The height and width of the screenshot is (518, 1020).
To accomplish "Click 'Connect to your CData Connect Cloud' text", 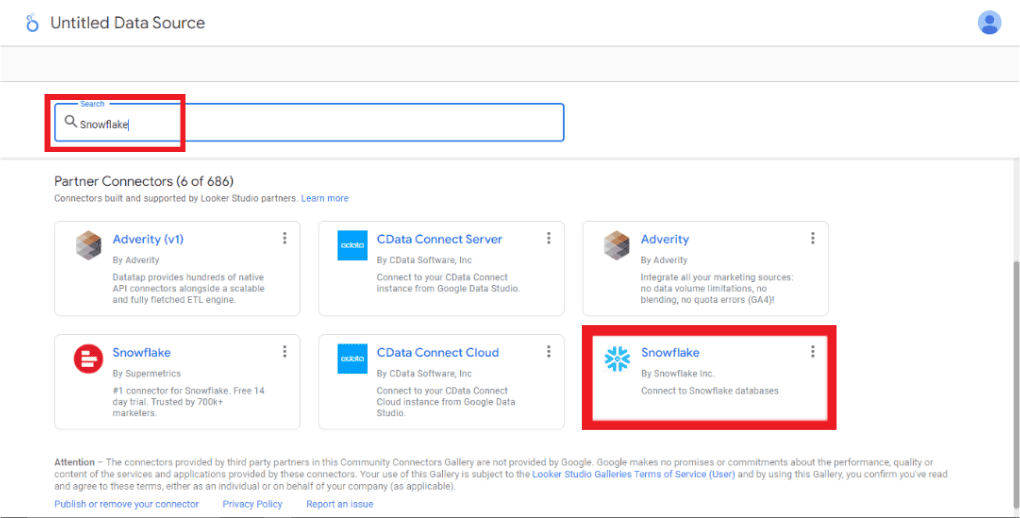I will (x=446, y=402).
